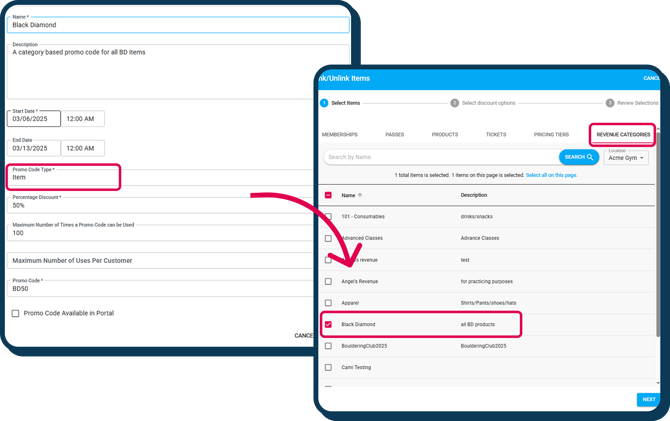Uncheck the Black Diamond row checkbox
The width and height of the screenshot is (670, 421).
[328, 325]
